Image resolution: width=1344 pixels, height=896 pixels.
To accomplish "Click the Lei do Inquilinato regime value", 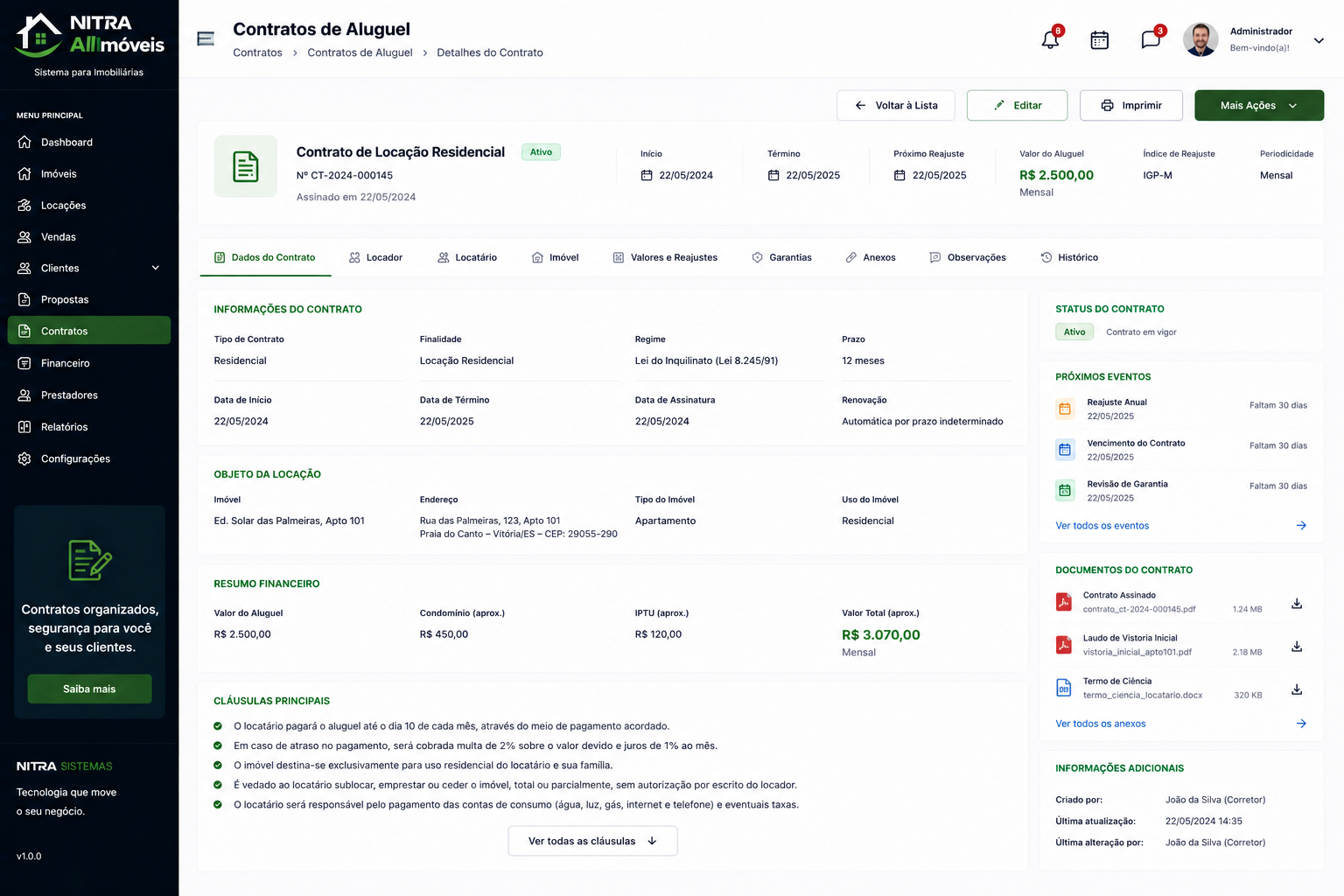I will tap(706, 360).
